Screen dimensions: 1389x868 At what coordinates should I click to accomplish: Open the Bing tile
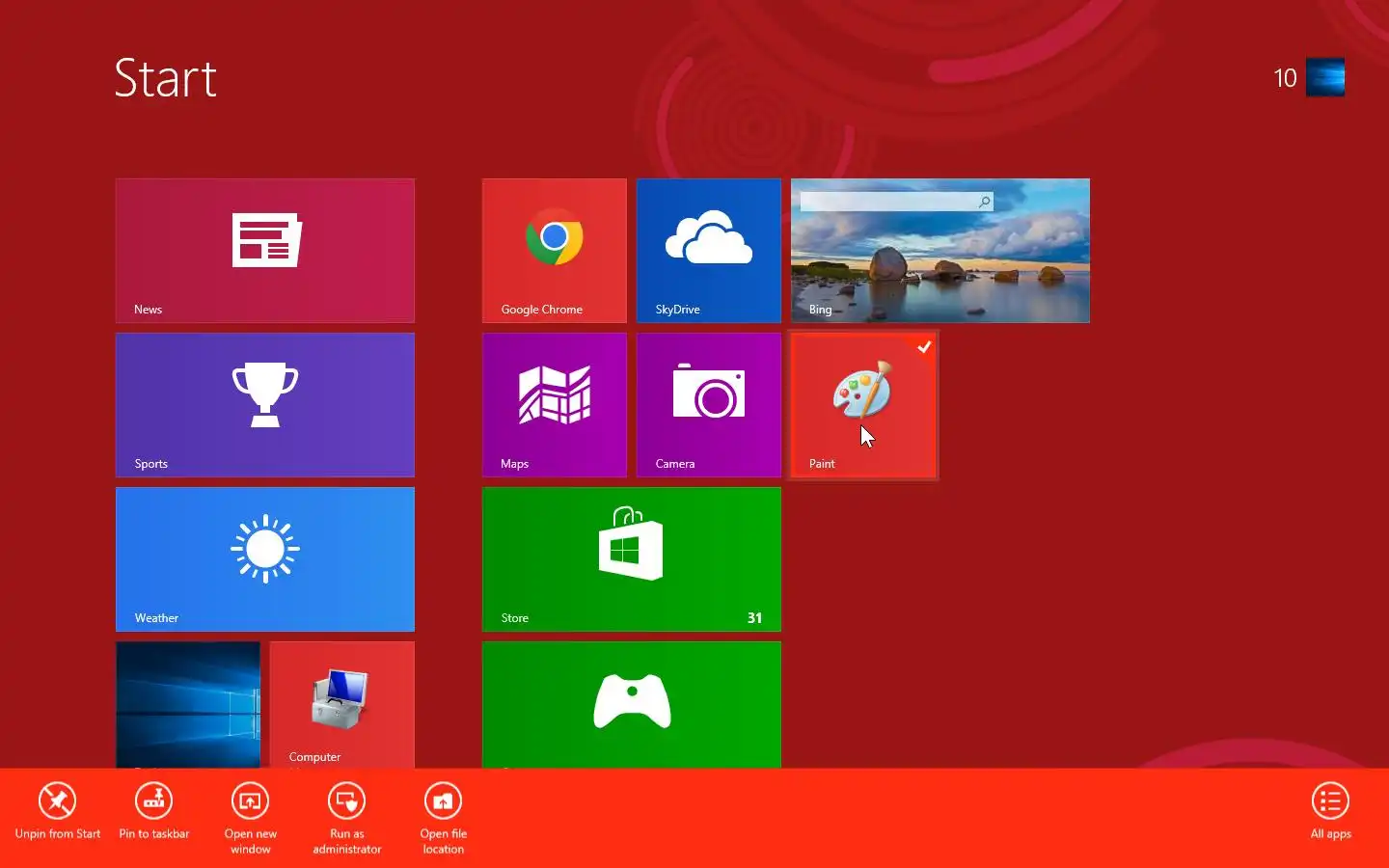click(x=940, y=251)
